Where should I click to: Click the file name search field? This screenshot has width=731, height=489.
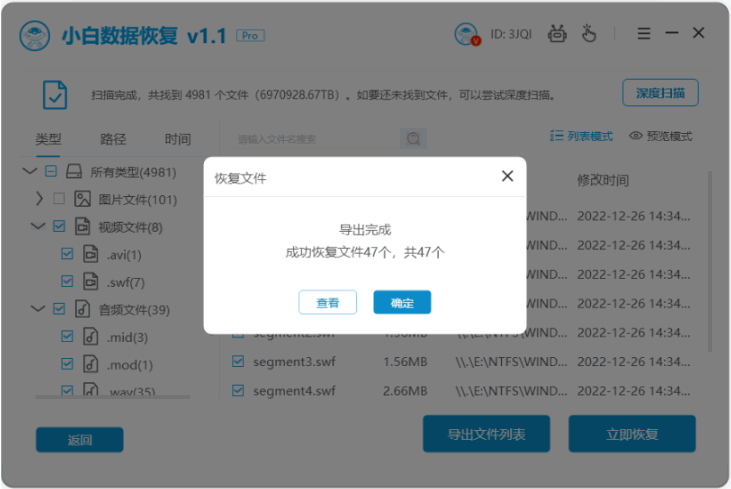pos(317,139)
